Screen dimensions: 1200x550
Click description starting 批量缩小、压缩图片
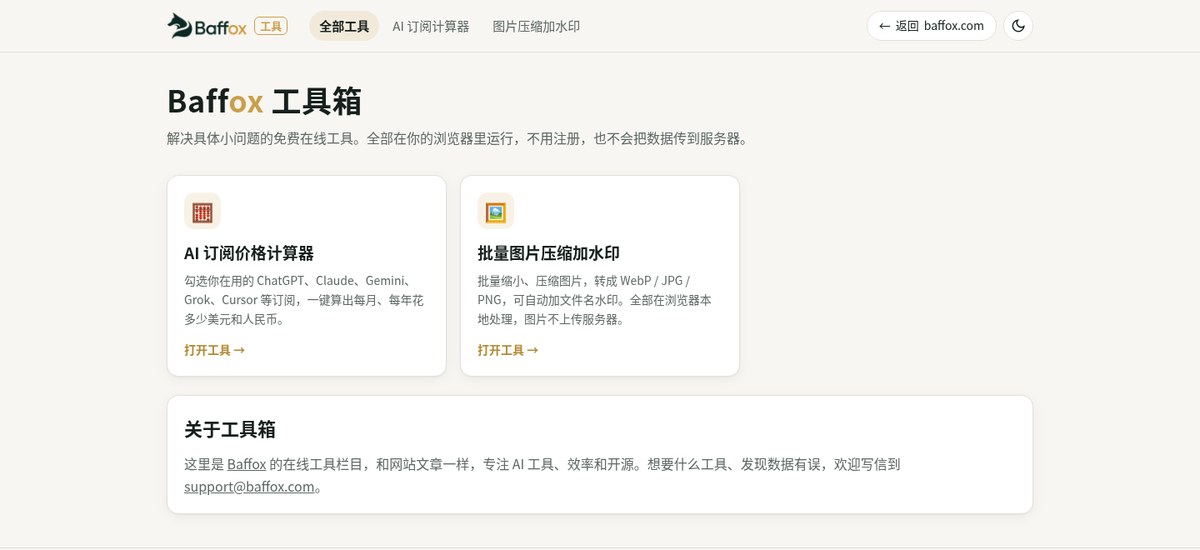coord(595,300)
